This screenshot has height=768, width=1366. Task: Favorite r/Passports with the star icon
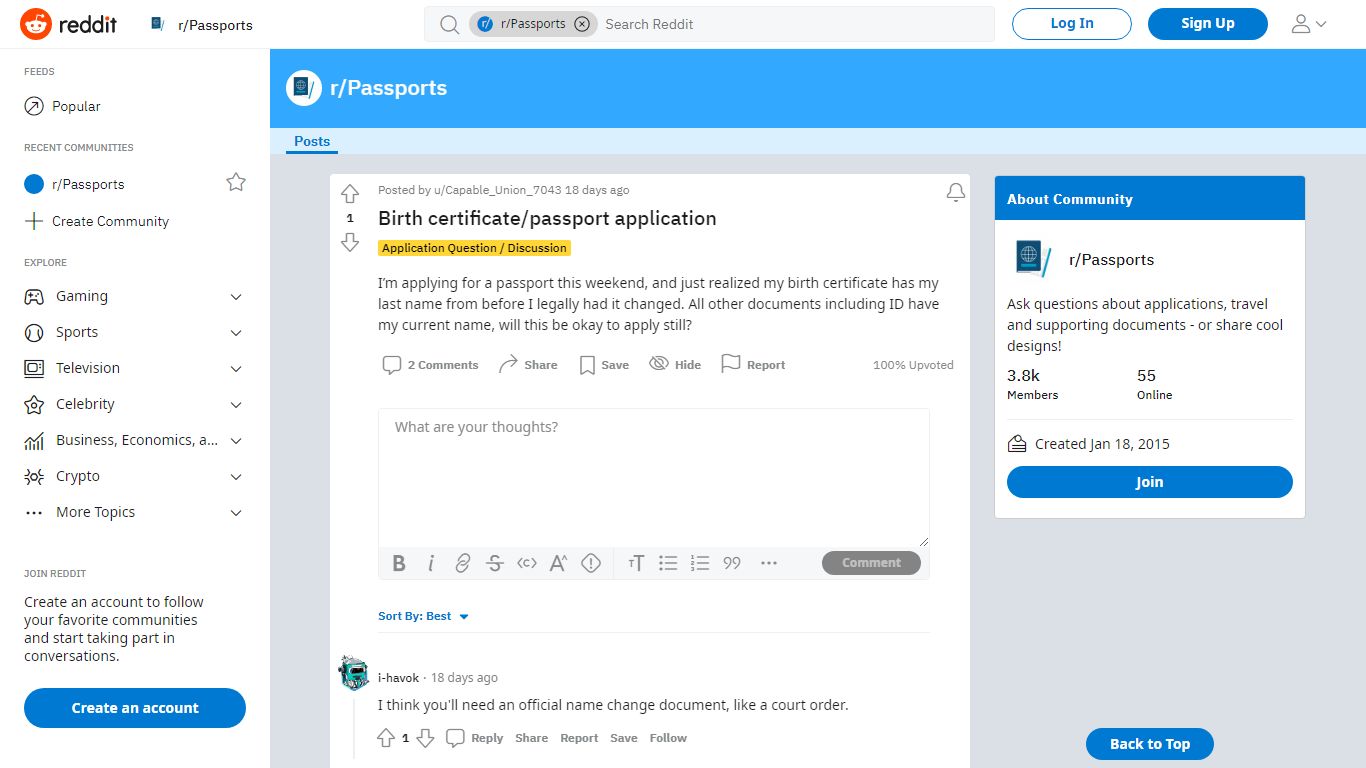point(236,182)
